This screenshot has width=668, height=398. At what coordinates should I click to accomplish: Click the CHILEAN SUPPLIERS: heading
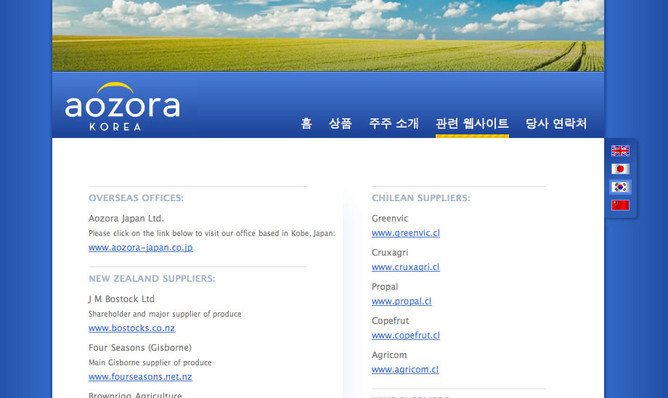tap(421, 198)
